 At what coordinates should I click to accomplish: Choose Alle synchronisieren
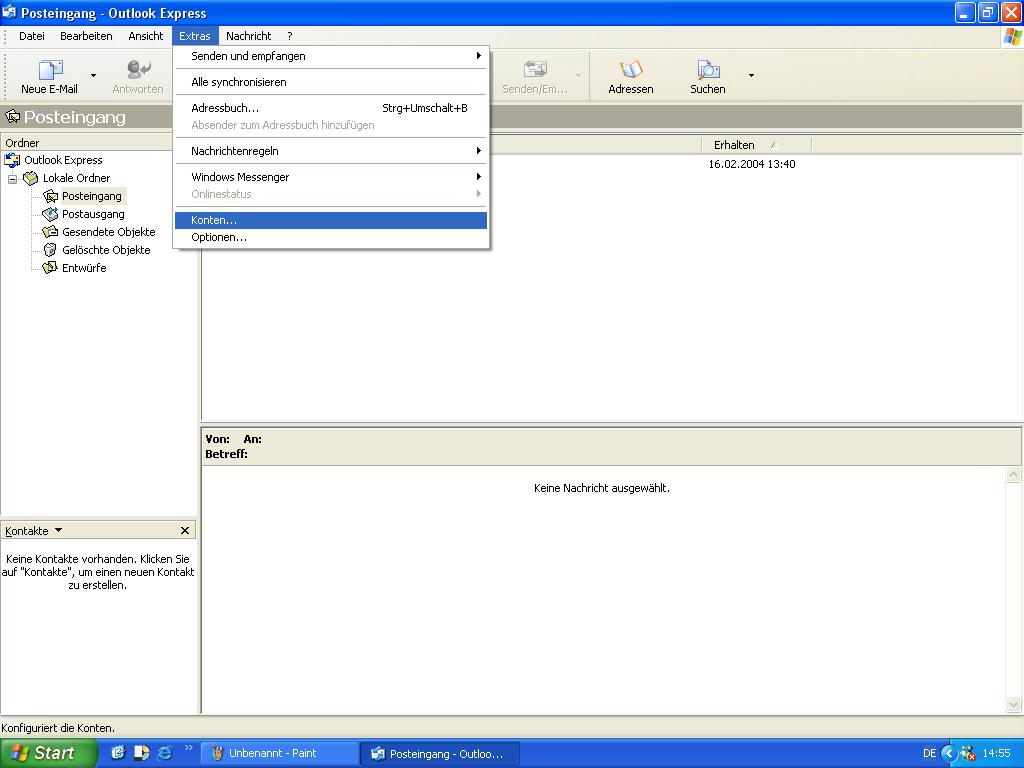click(x=331, y=82)
